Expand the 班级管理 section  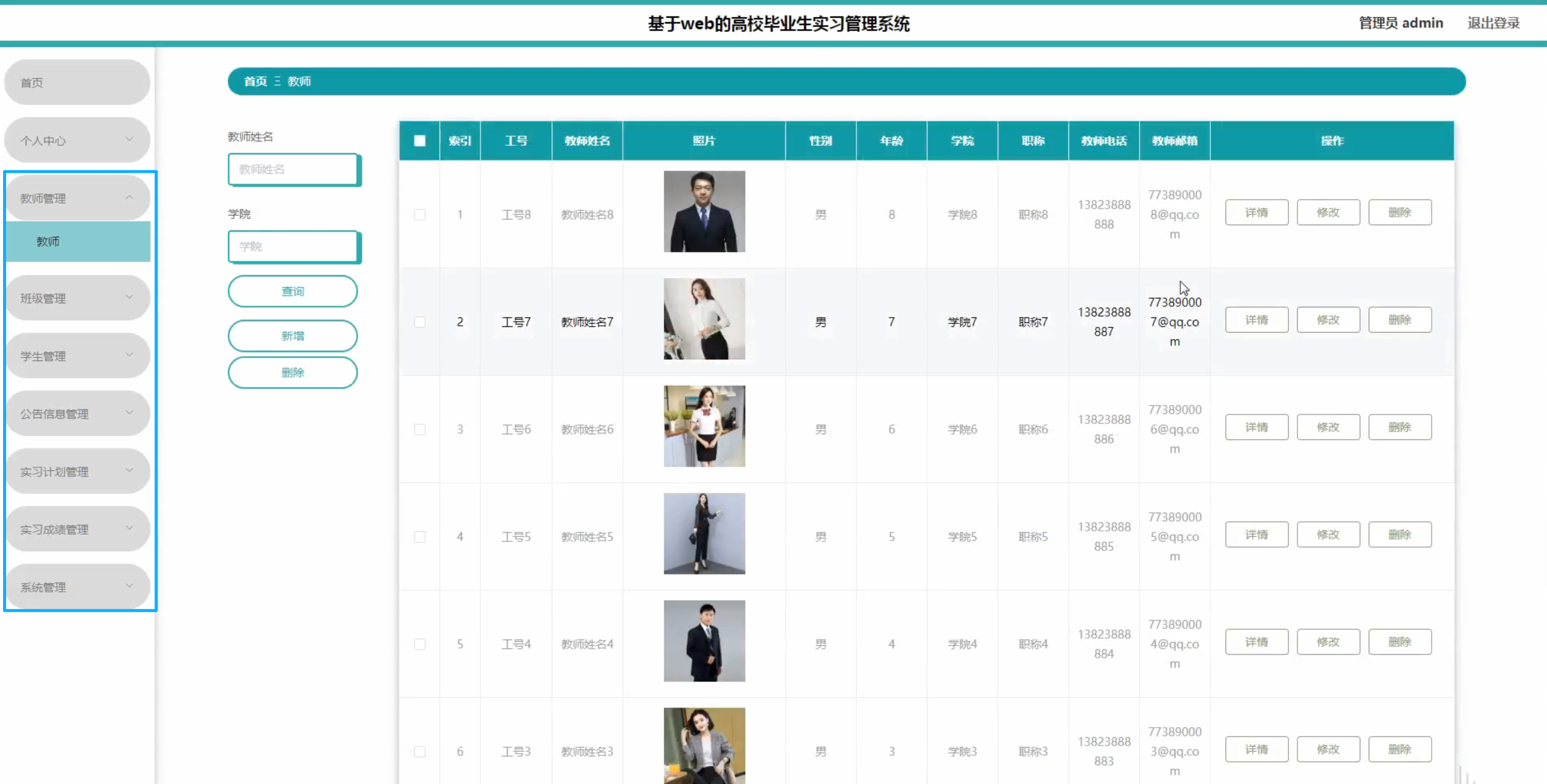(76, 298)
